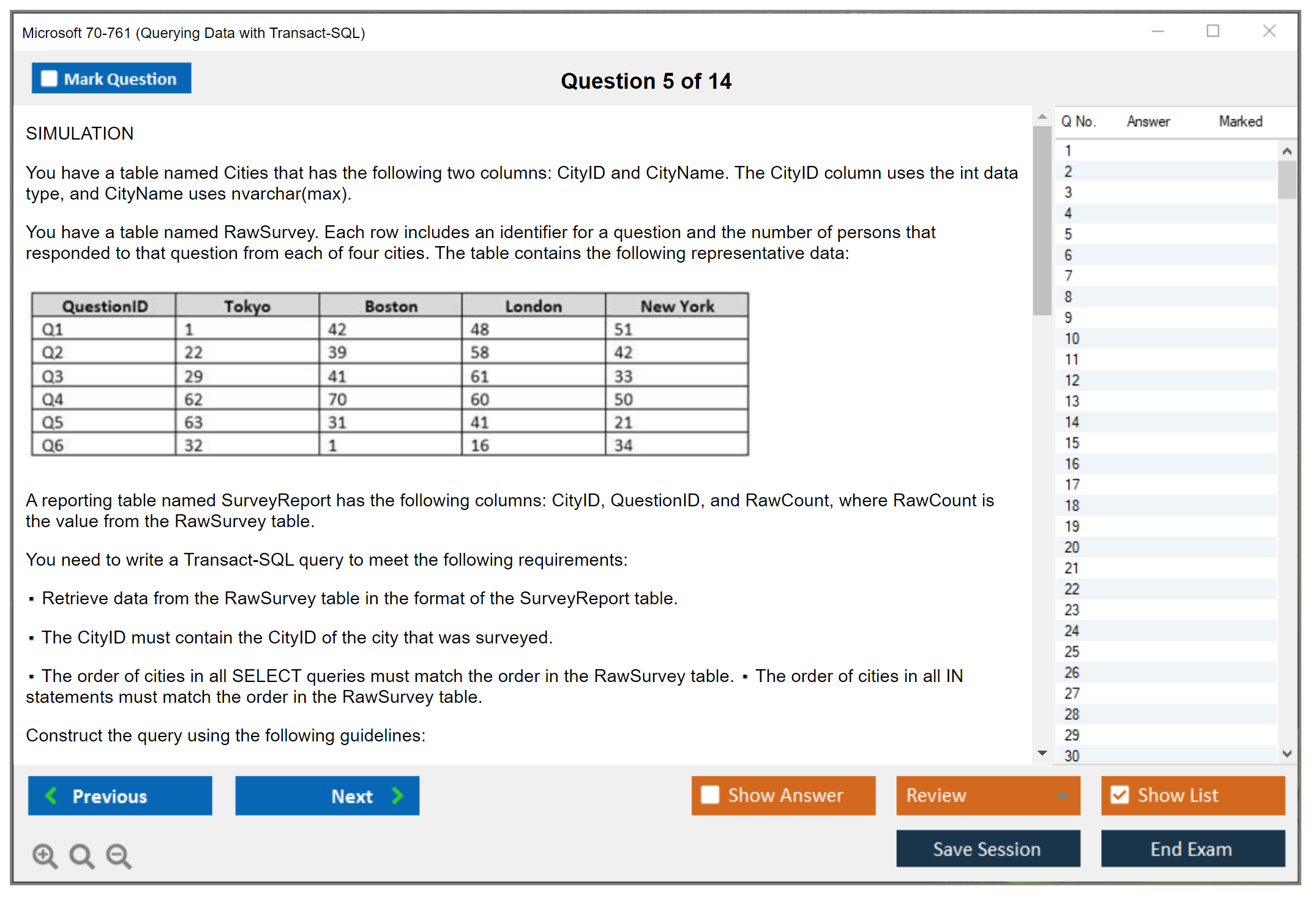Screen dimensions: 1316x900
Task: Click the right chevron on the Next button
Action: pos(398,795)
